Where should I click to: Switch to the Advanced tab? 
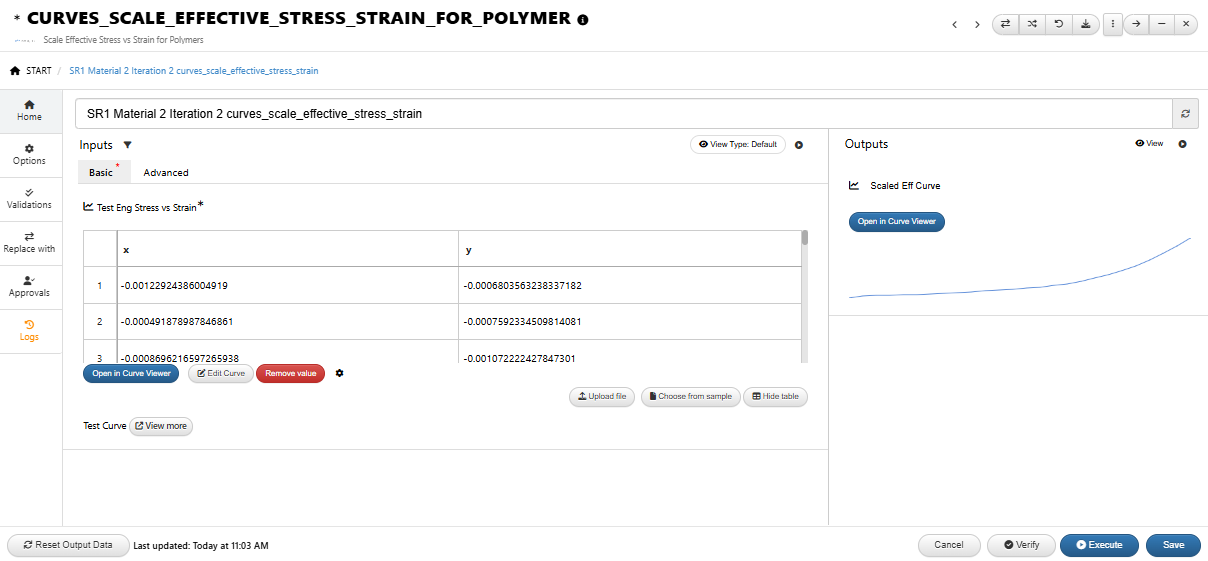click(166, 172)
